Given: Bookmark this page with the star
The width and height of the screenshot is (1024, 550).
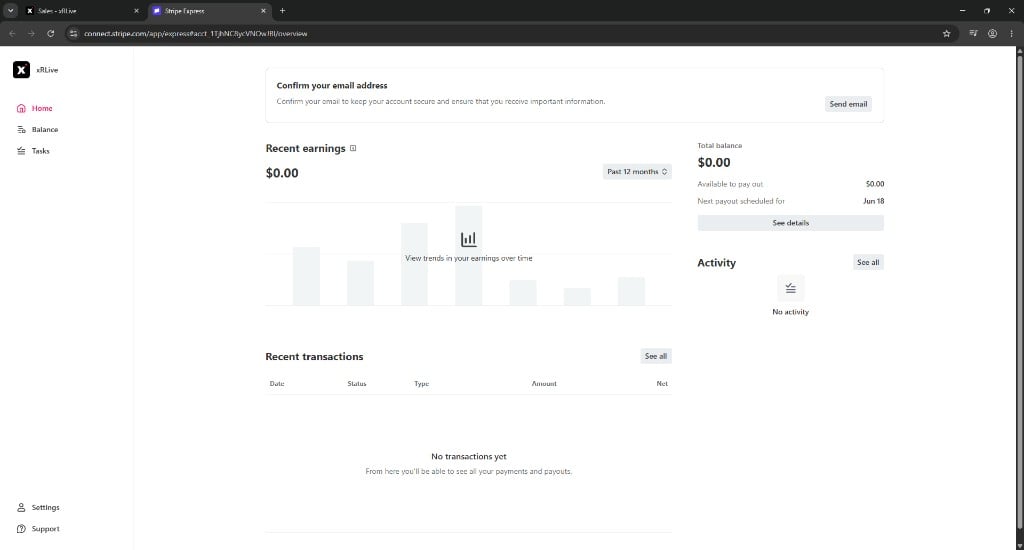Looking at the screenshot, I should coord(946,33).
